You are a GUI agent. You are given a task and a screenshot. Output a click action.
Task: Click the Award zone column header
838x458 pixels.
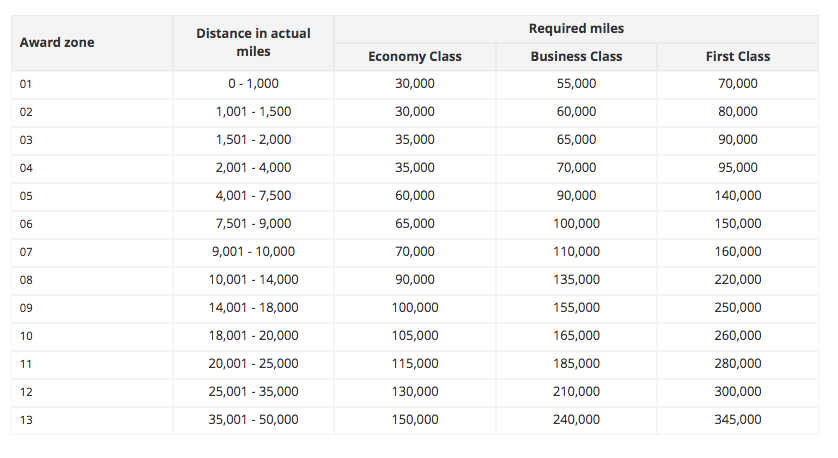pyautogui.click(x=57, y=43)
